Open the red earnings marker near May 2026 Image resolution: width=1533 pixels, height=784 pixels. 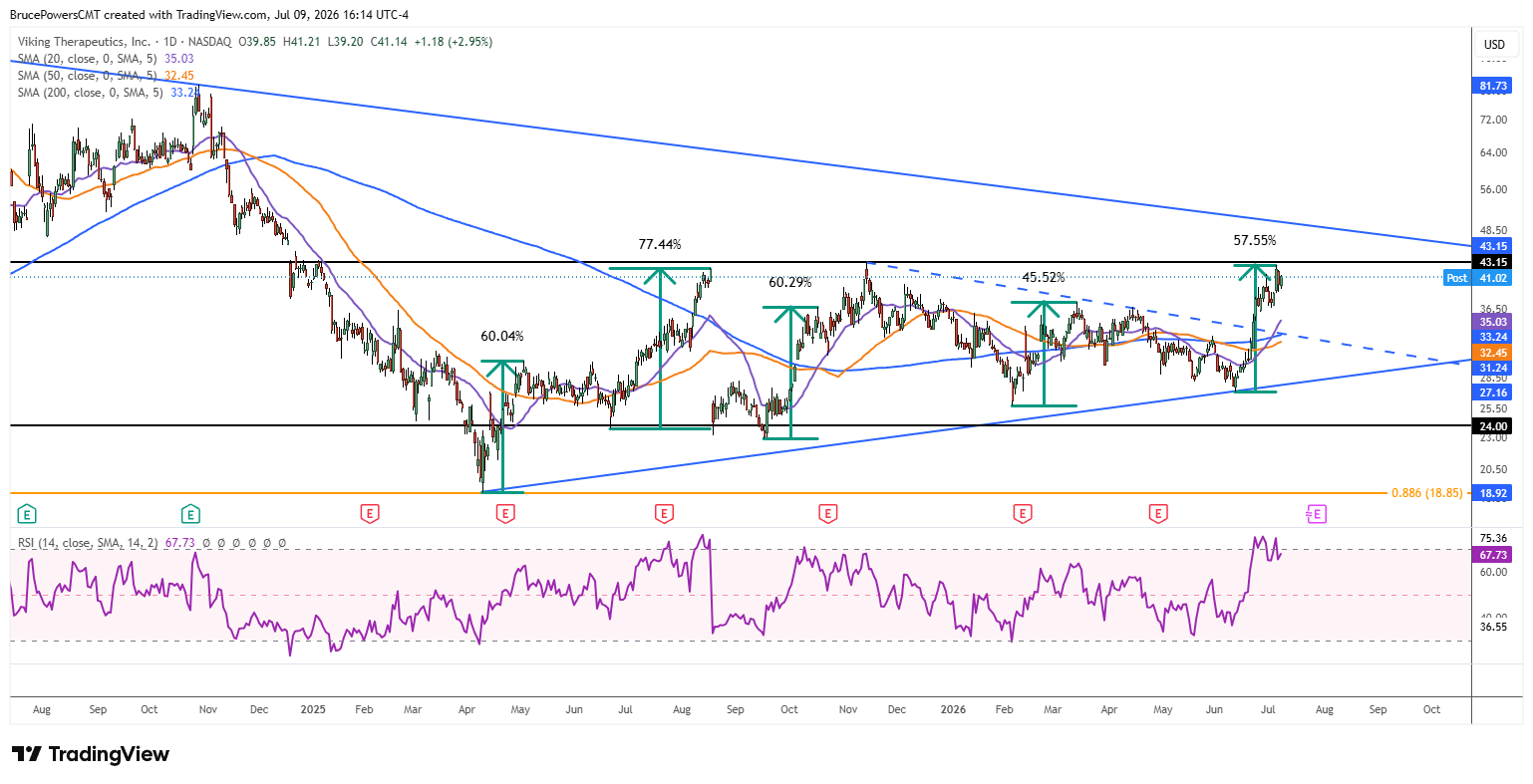pos(1157,514)
